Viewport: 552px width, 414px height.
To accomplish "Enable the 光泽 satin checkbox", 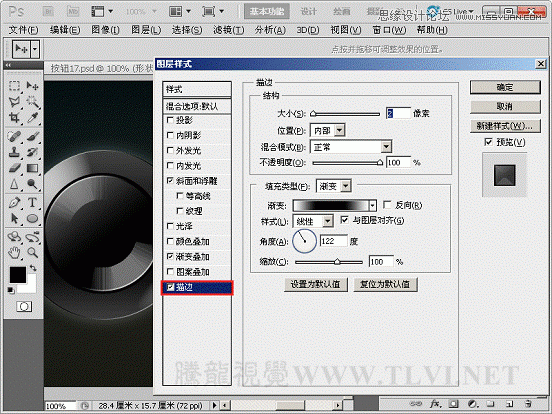I will point(170,226).
